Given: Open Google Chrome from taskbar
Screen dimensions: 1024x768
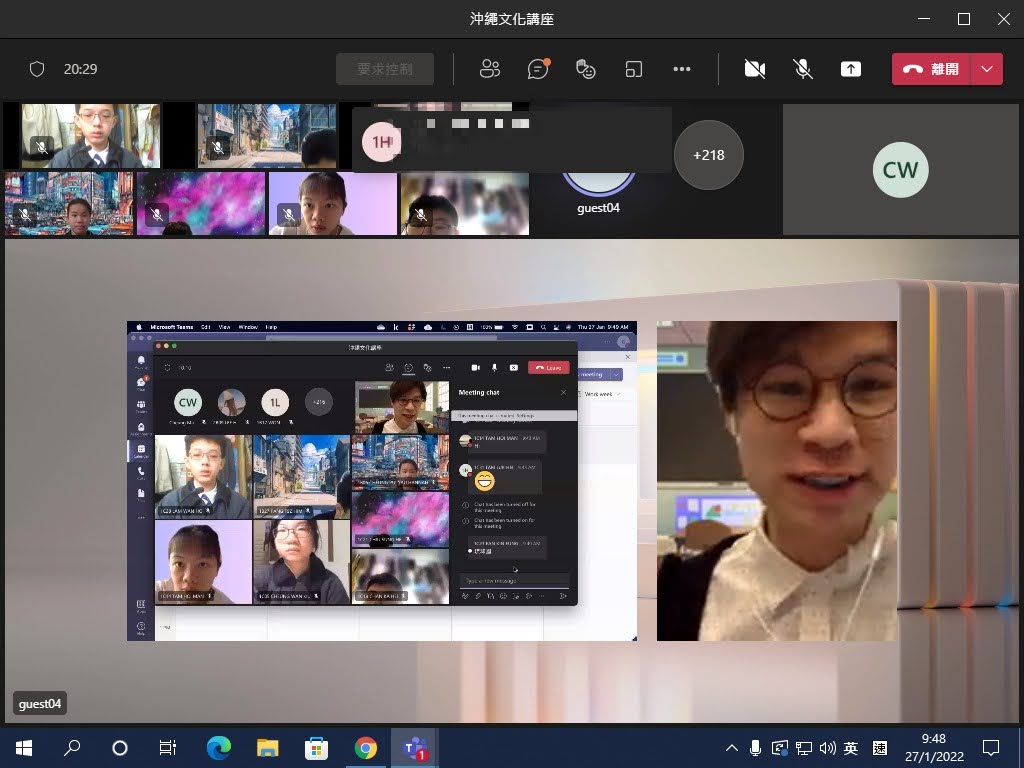Looking at the screenshot, I should pyautogui.click(x=366, y=747).
